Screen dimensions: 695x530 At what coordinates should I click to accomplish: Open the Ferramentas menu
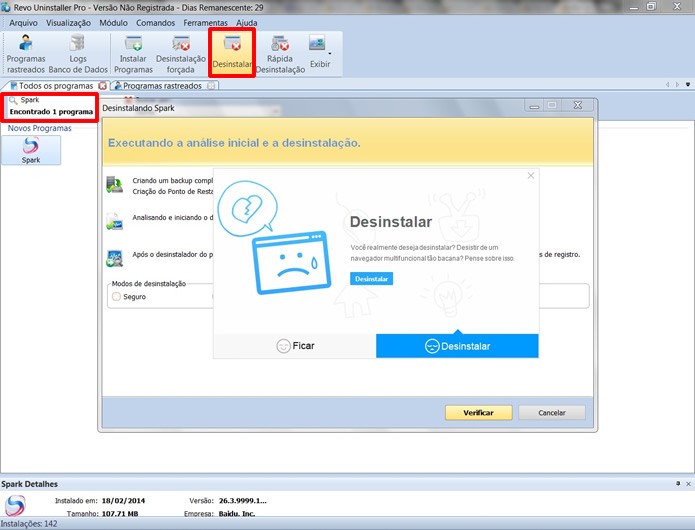coord(205,23)
